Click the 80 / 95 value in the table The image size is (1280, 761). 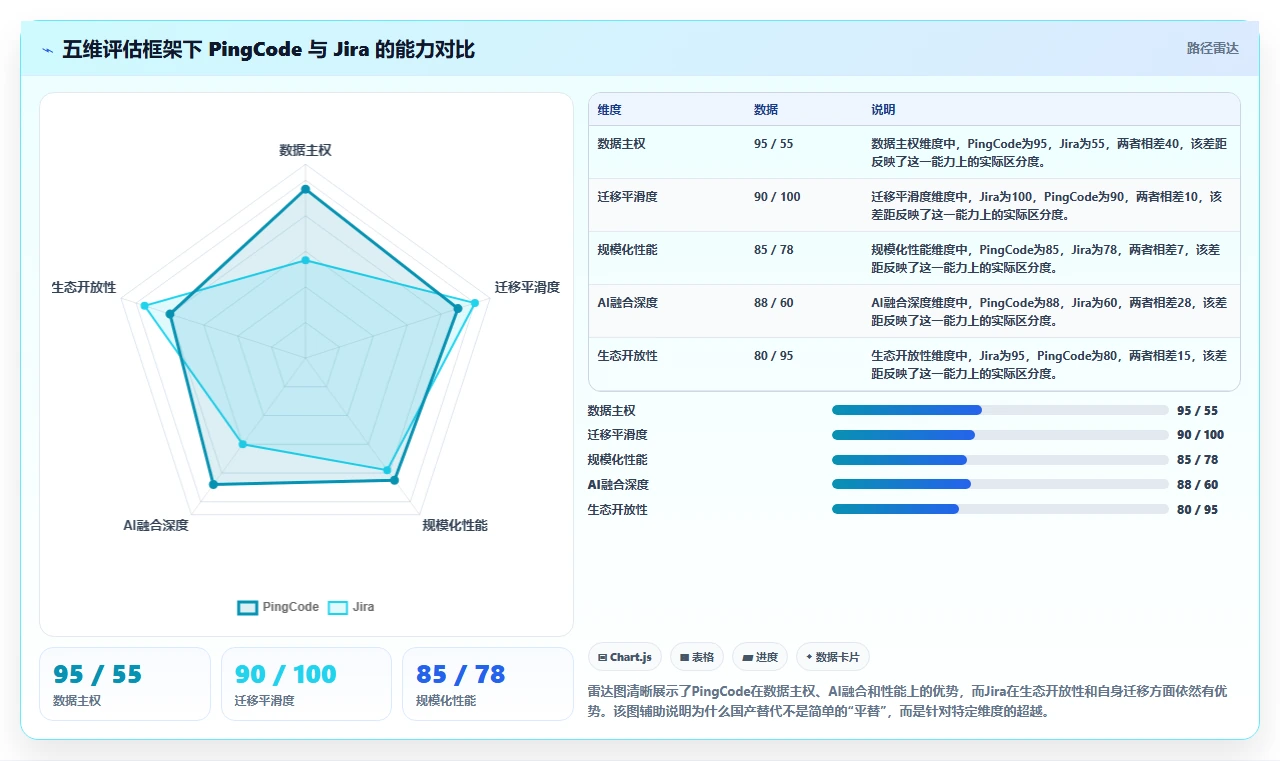click(774, 355)
